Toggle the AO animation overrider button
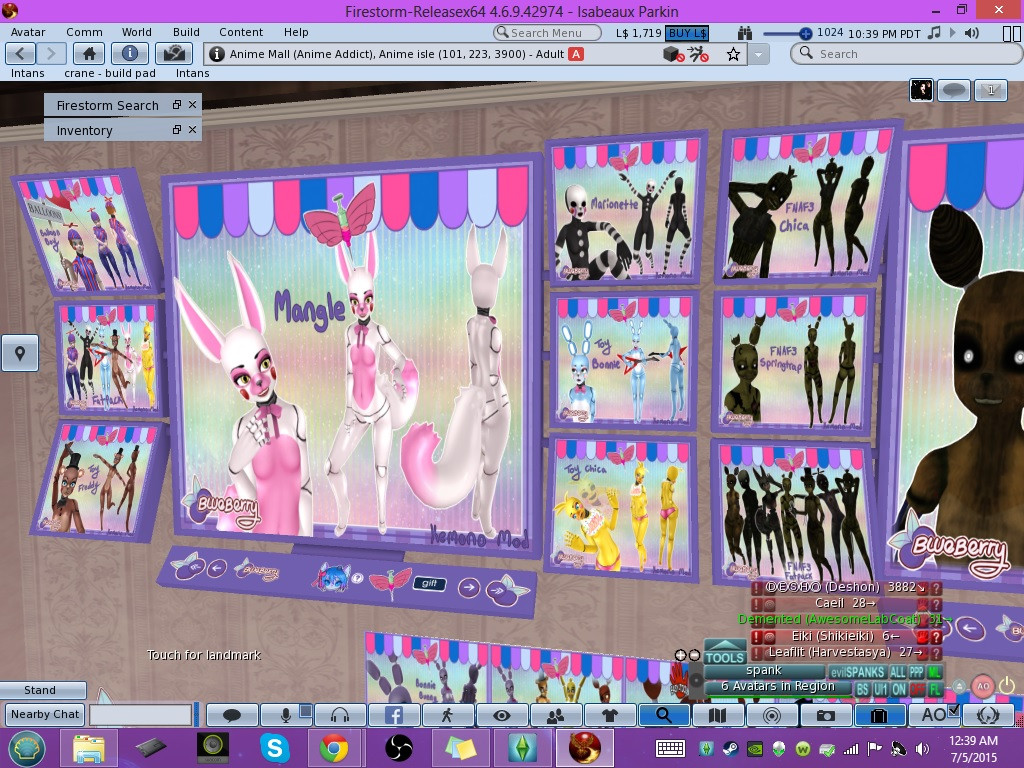 click(x=933, y=715)
